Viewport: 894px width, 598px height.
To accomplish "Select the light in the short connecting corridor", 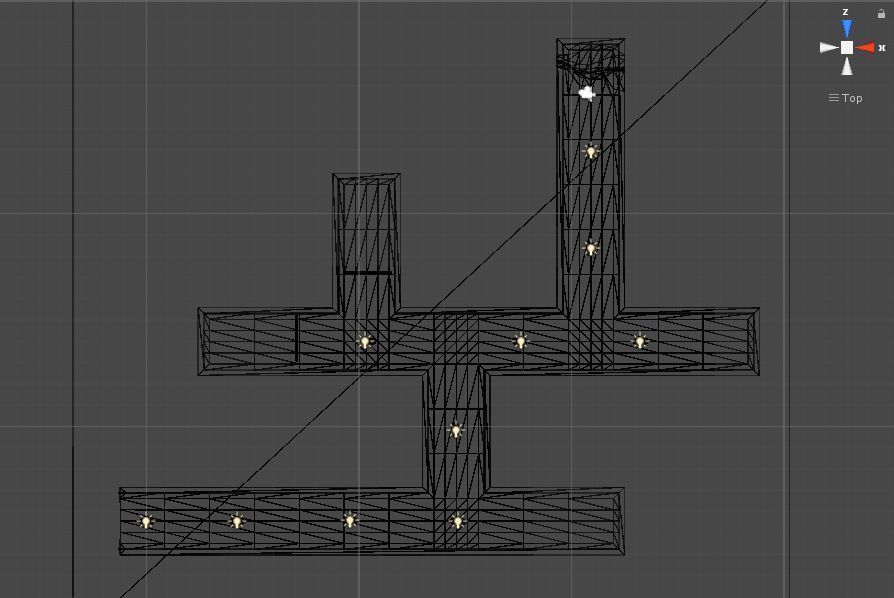I will click(456, 430).
